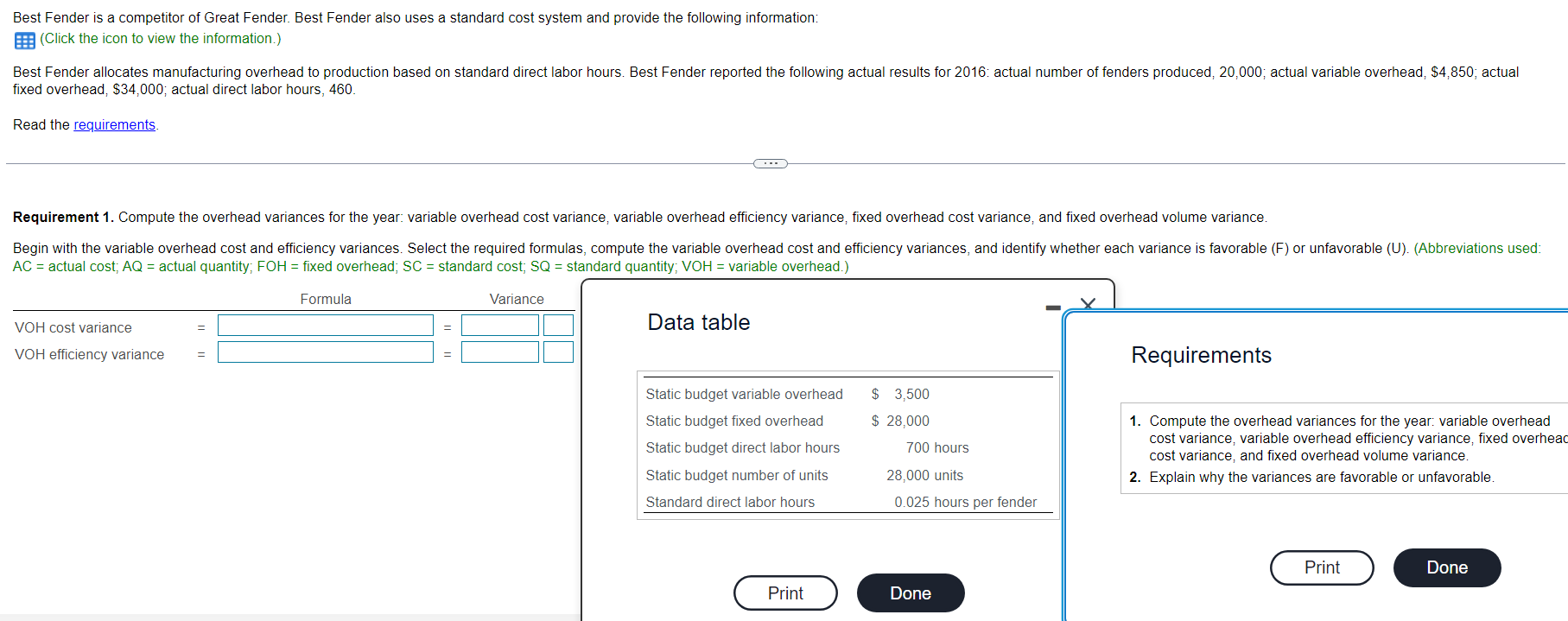Click the VOH efficiency variance formula field
Image resolution: width=1568 pixels, height=621 pixels.
[x=326, y=352]
